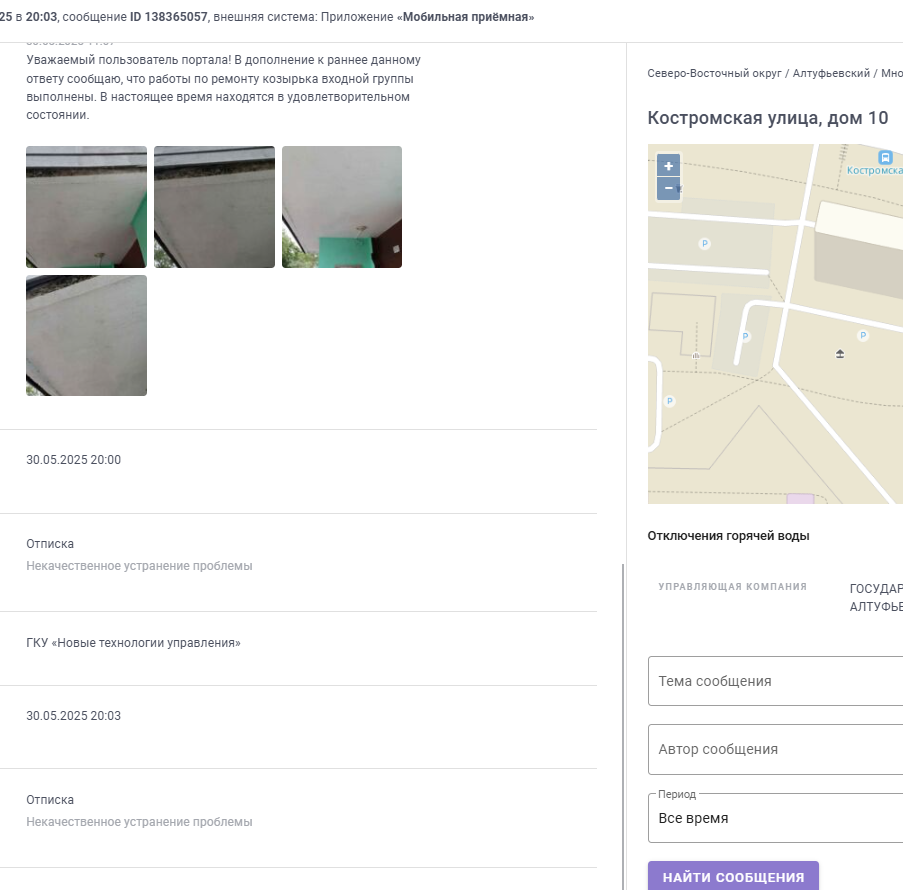
Task: Open the first canopy photo thumbnail
Action: tap(86, 207)
